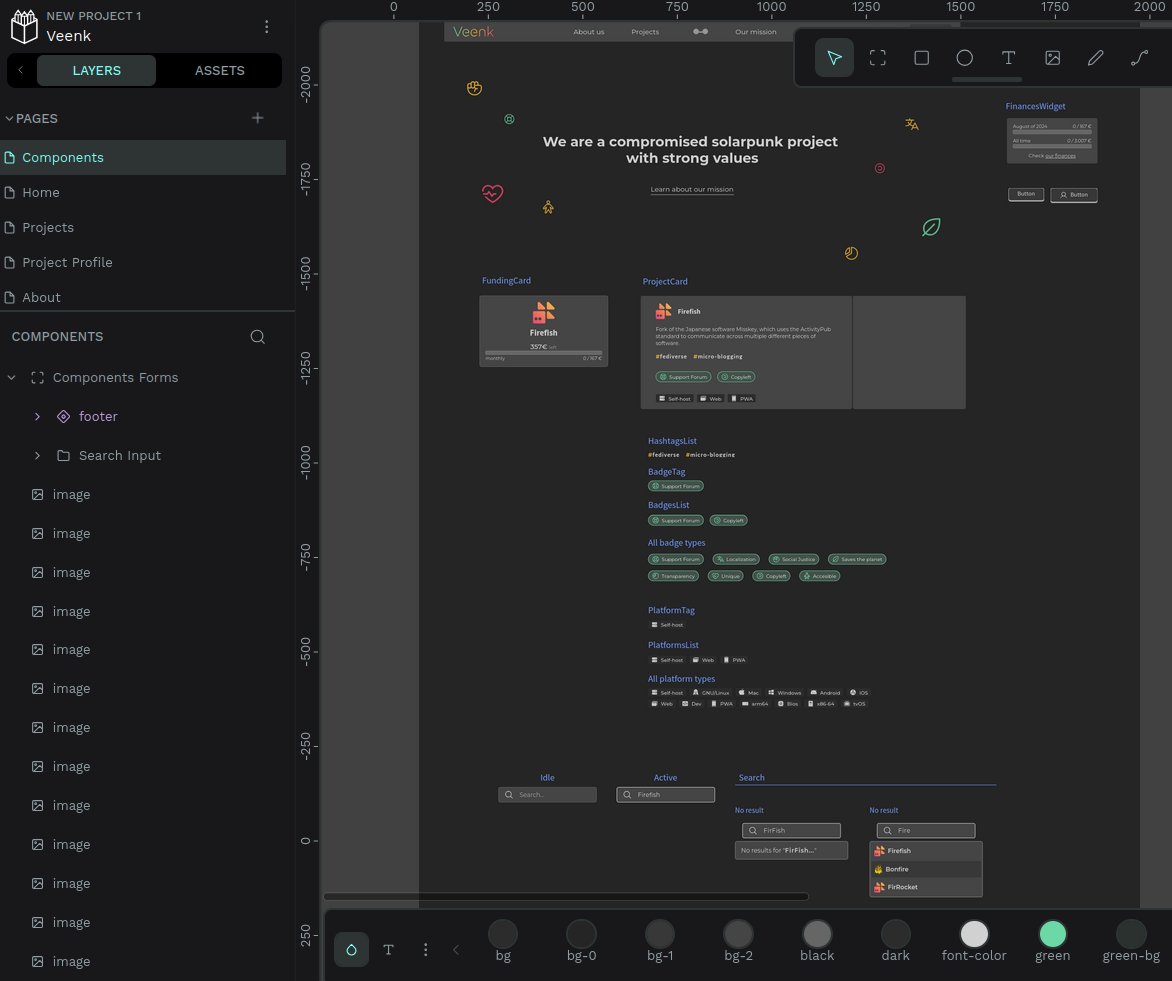Select the Text tool in top toolbar
Viewport: 1172px width, 981px height.
coord(1008,58)
